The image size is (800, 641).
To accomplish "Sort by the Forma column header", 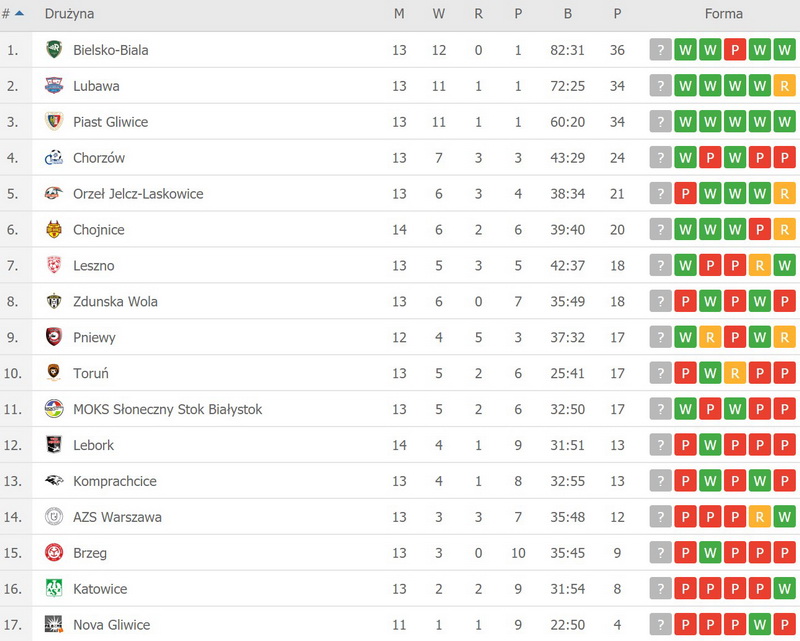I will (x=723, y=14).
